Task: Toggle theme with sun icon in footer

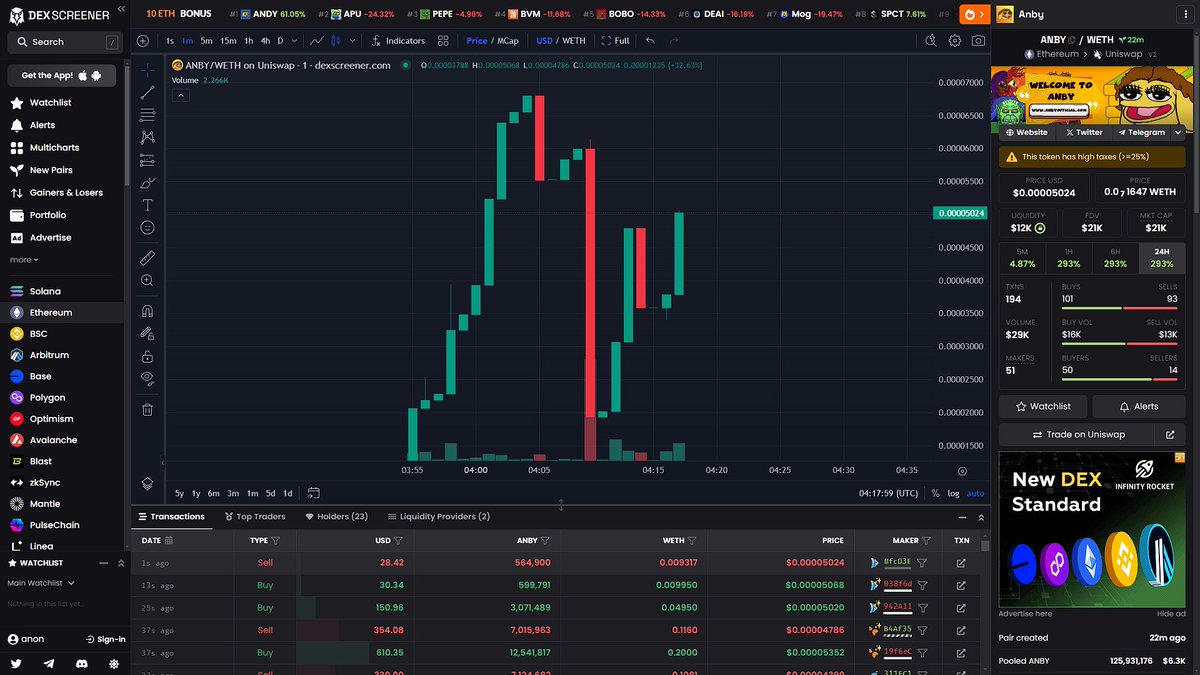Action: coord(113,663)
